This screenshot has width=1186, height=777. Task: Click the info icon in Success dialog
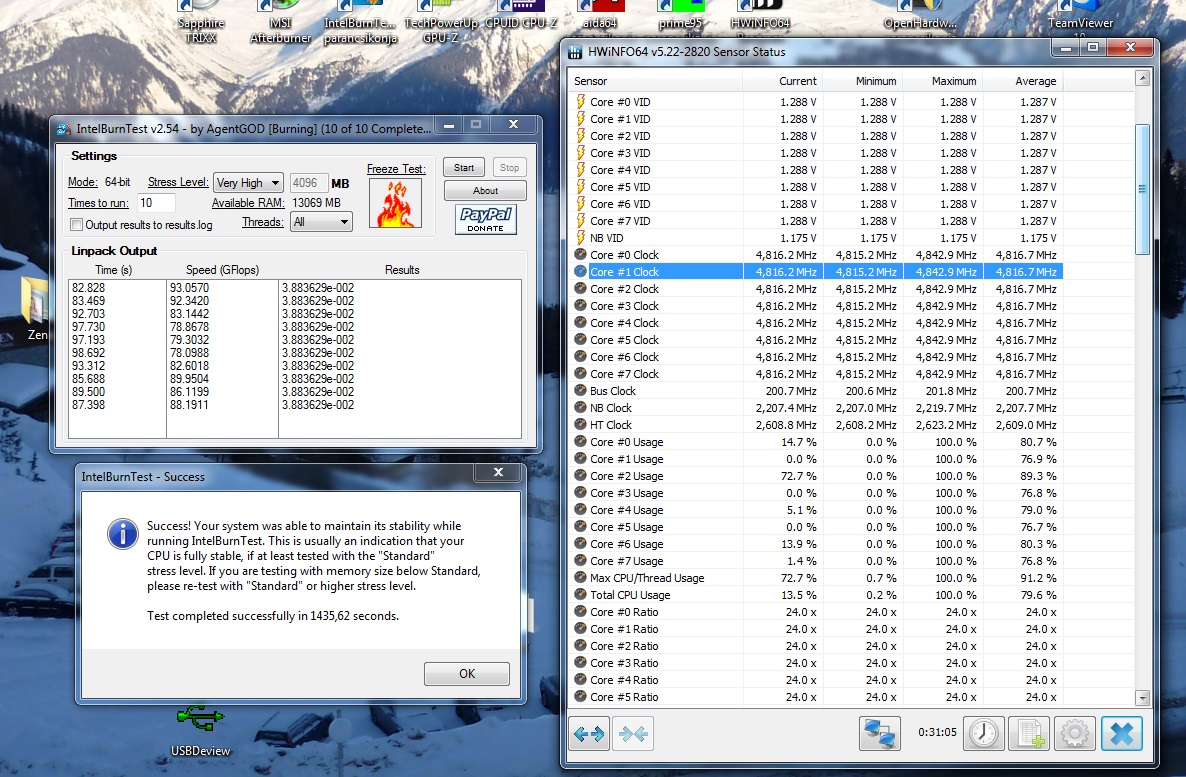(123, 533)
